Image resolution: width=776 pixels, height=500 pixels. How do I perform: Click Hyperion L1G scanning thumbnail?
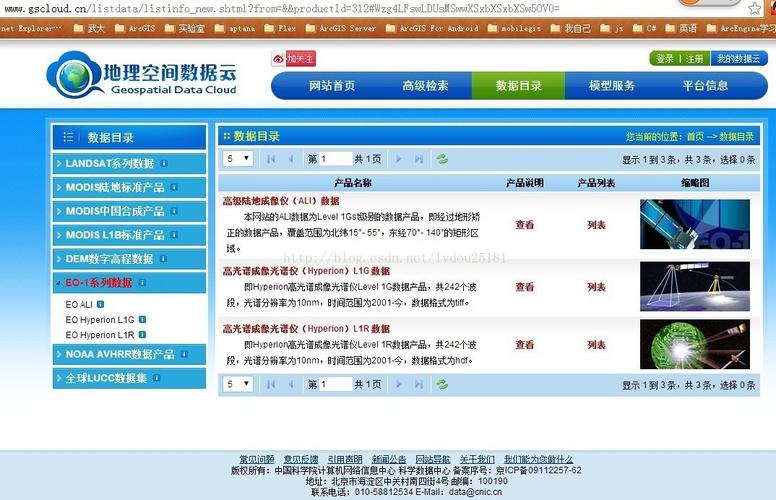click(x=695, y=287)
